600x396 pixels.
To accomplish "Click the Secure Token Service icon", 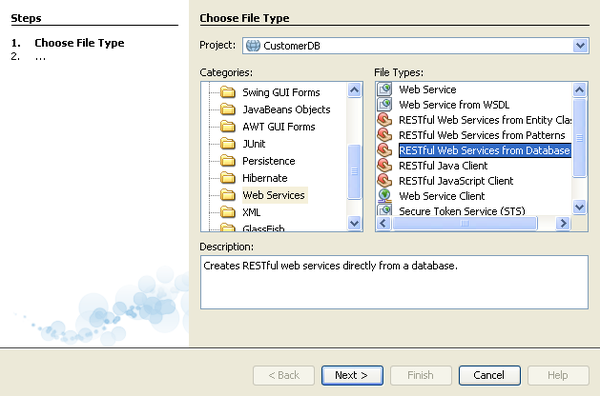I will click(x=385, y=210).
